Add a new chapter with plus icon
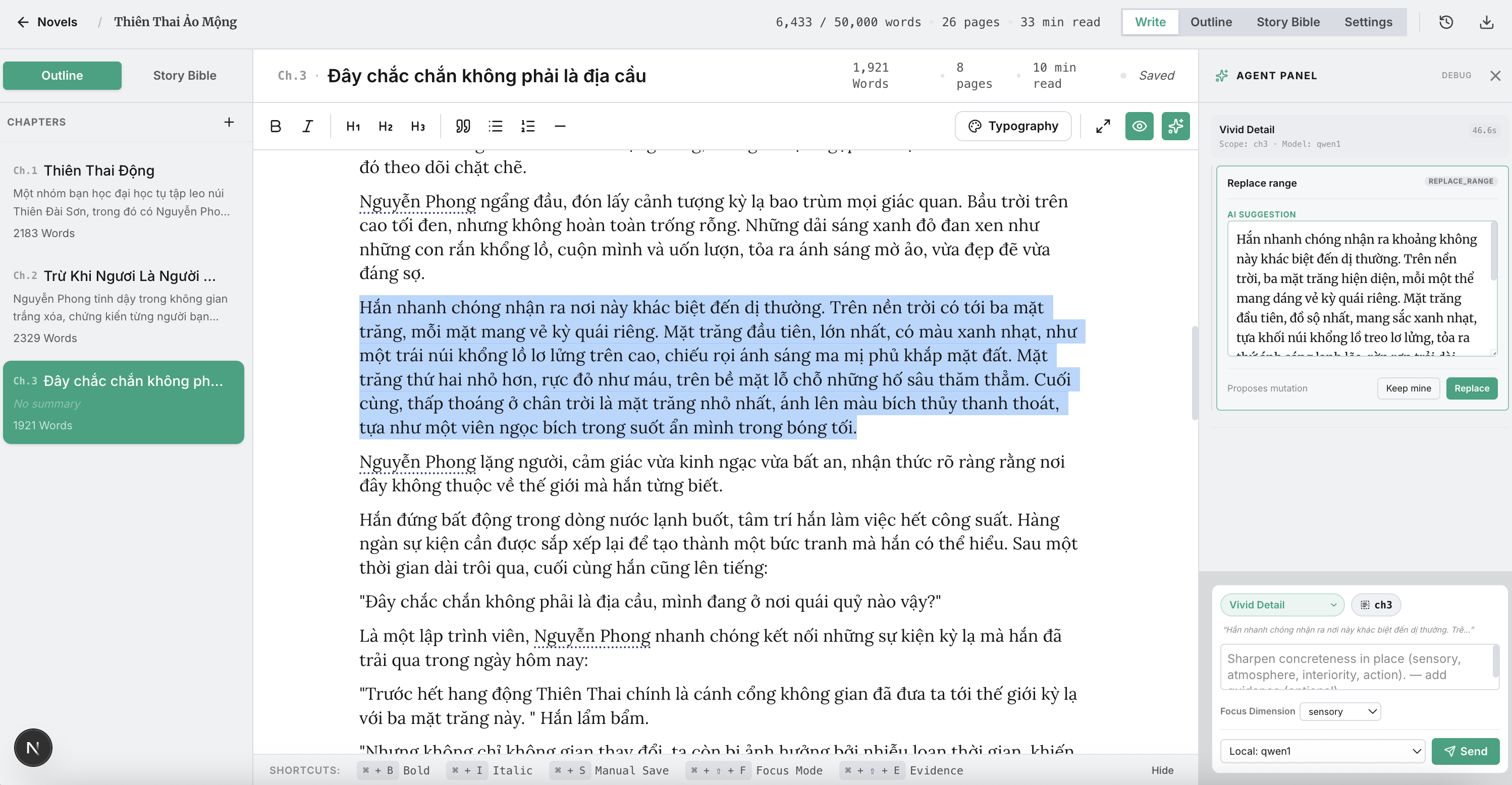 [229, 122]
